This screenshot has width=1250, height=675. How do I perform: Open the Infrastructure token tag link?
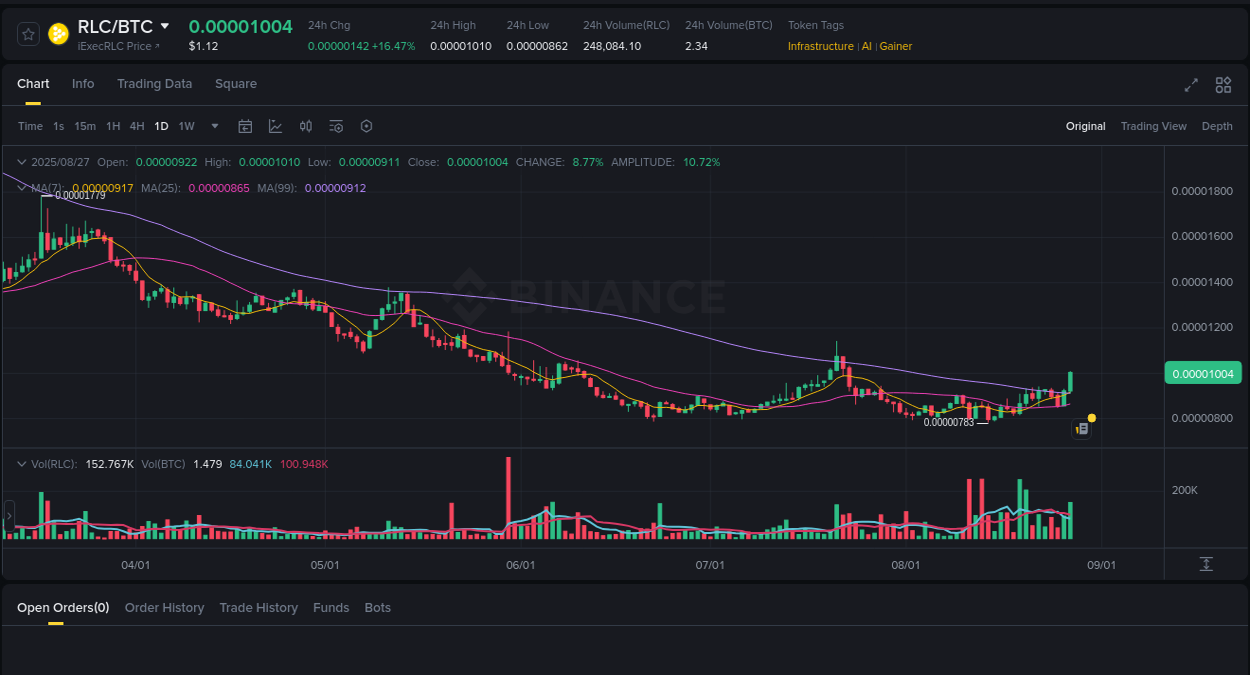click(820, 46)
